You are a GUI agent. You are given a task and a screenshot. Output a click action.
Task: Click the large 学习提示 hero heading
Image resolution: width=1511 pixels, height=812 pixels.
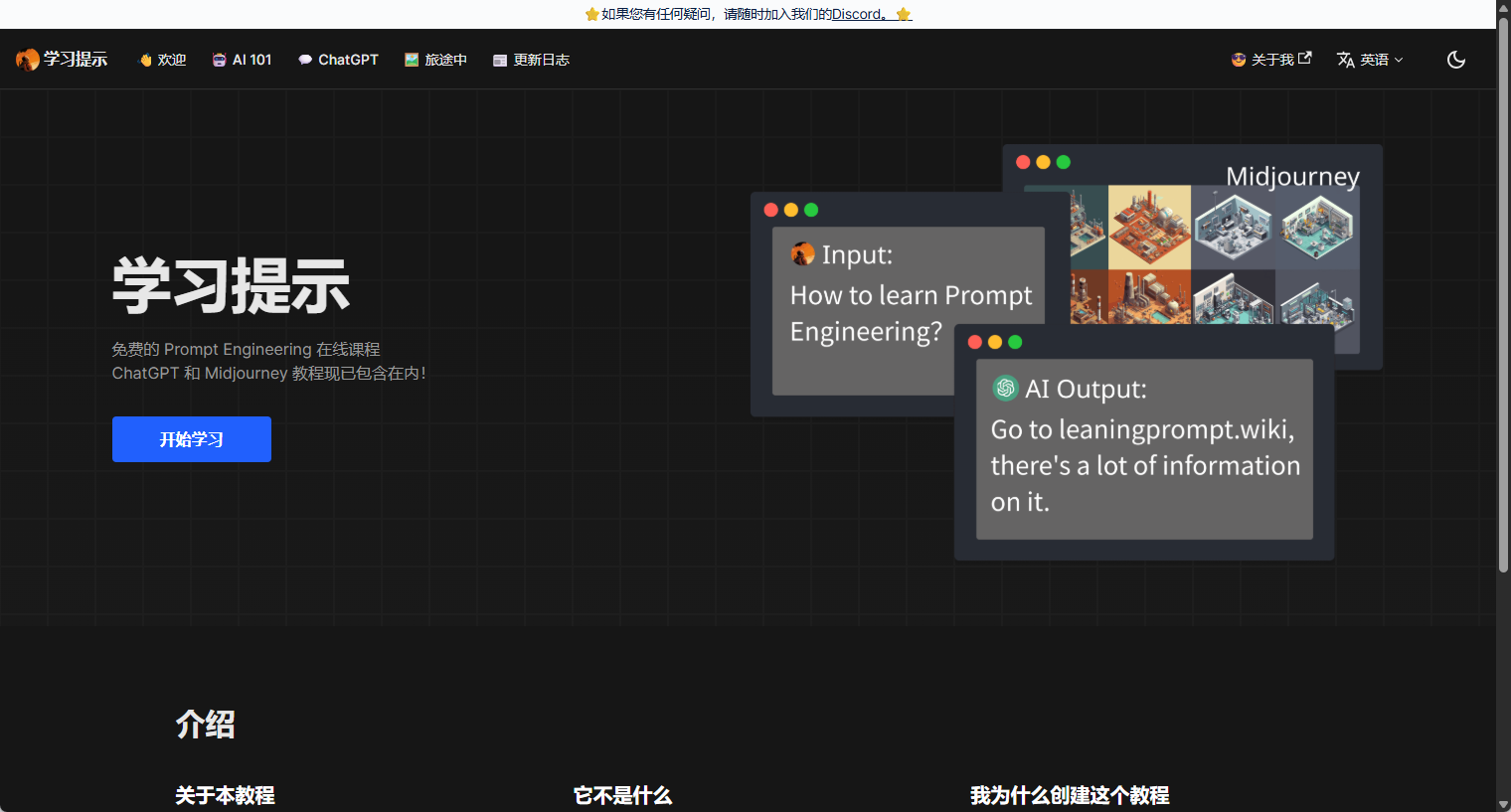(231, 286)
